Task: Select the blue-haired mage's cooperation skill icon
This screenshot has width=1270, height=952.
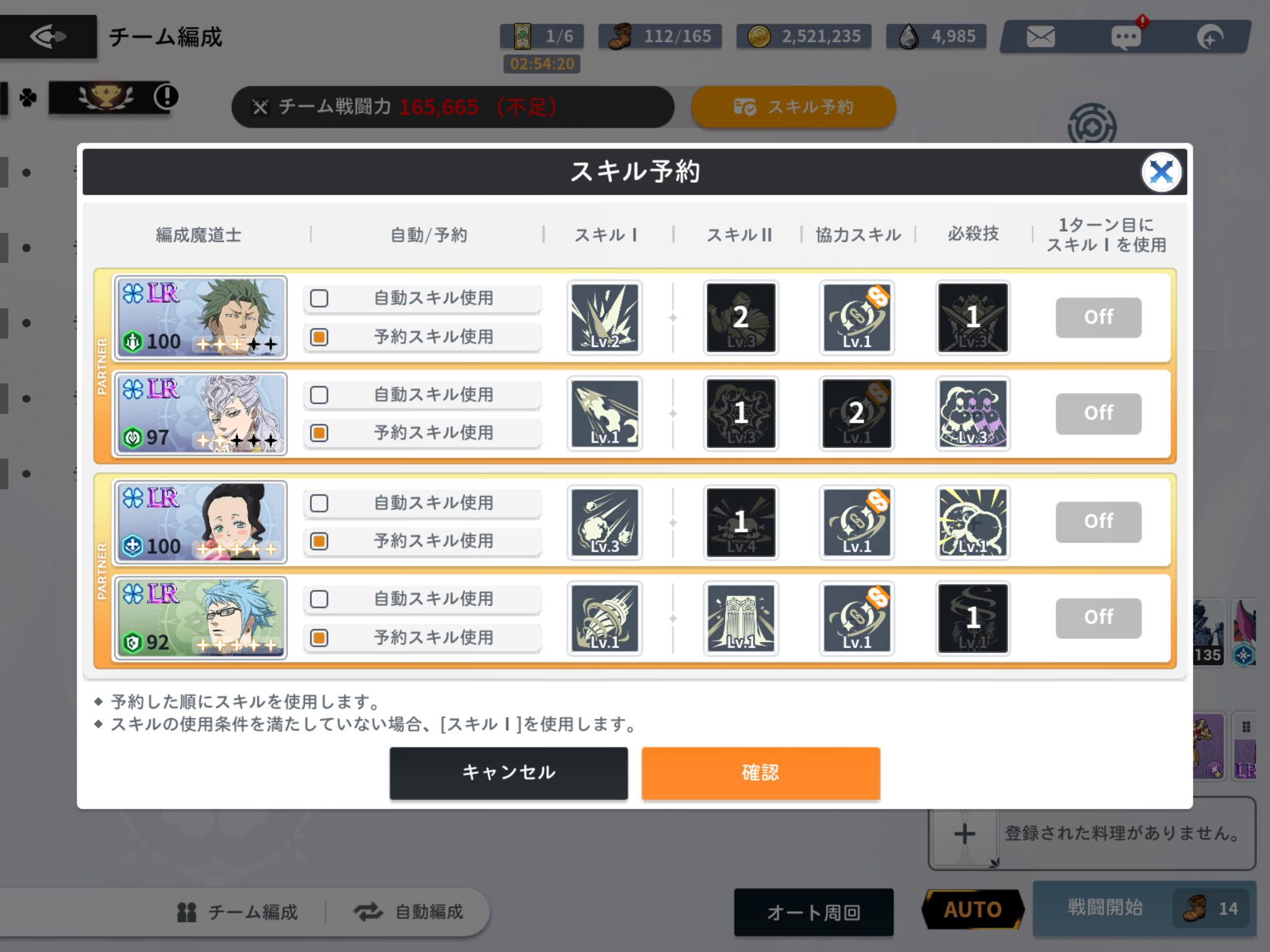Action: (x=856, y=618)
